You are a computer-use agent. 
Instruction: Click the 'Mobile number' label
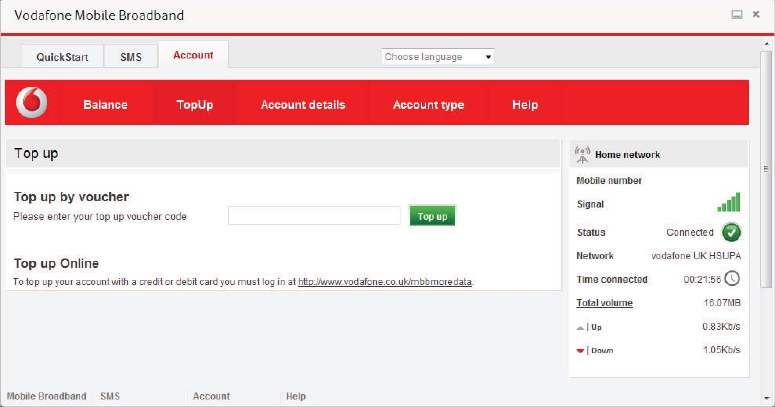[x=609, y=181]
